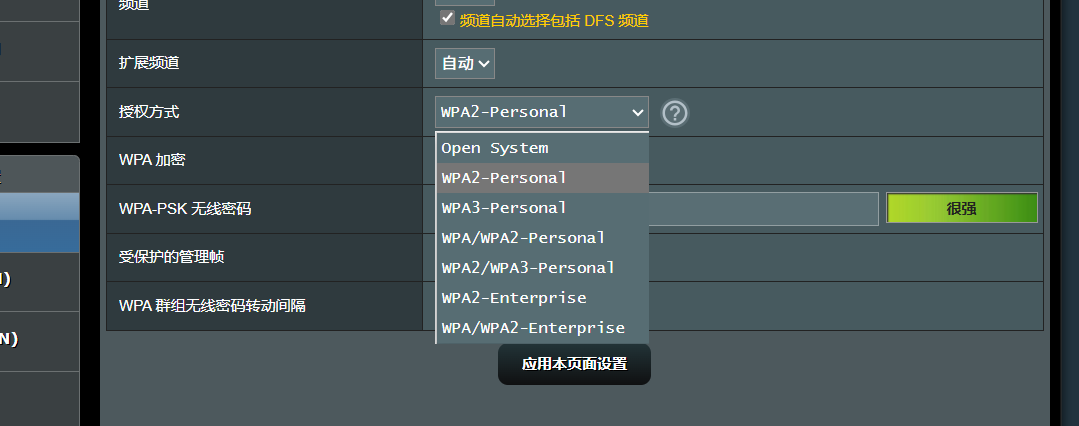This screenshot has height=426, width=1079.
Task: Click the help question mark icon
Action: pos(676,113)
